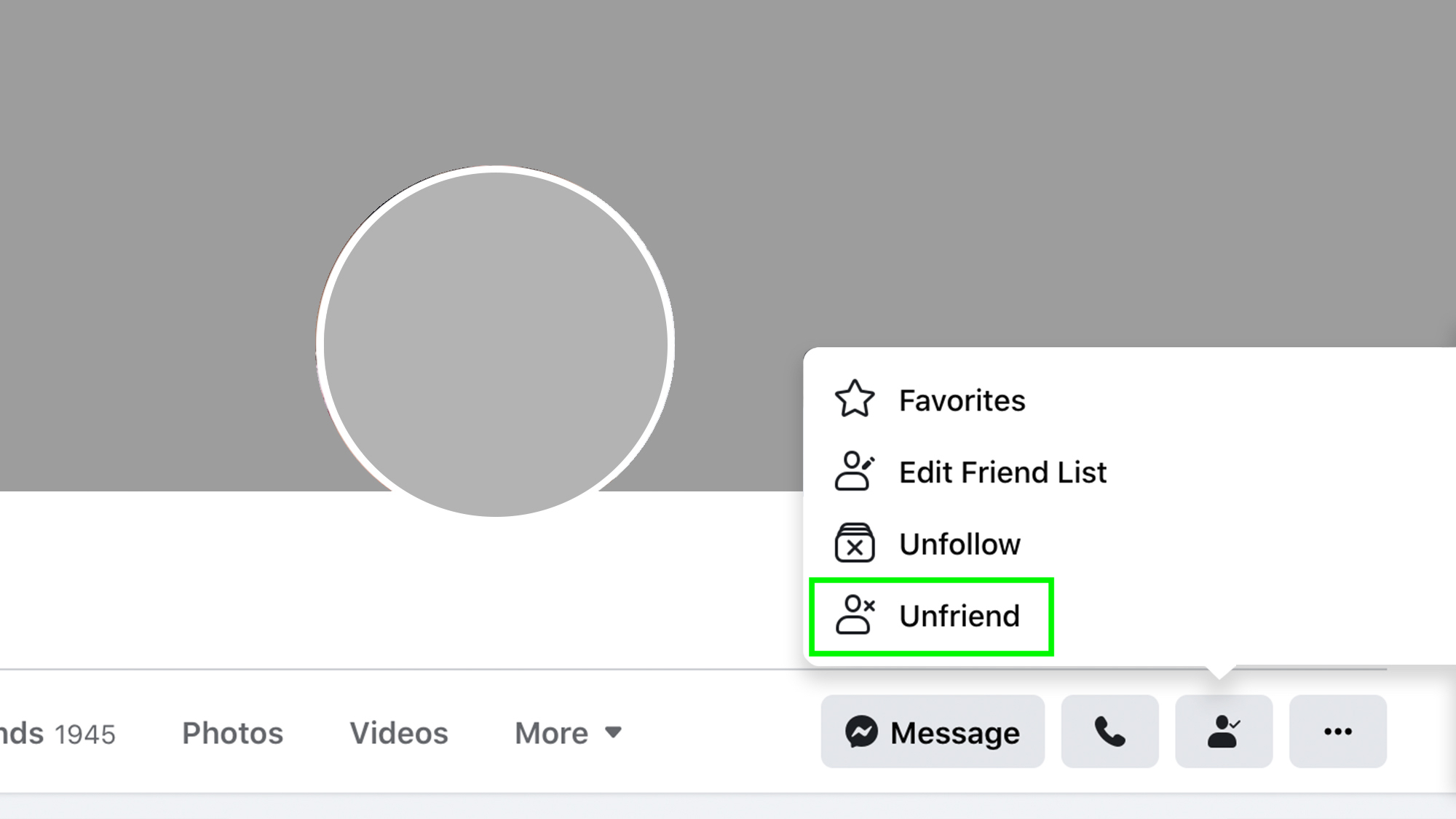Click the phone call icon button

coord(1109,731)
